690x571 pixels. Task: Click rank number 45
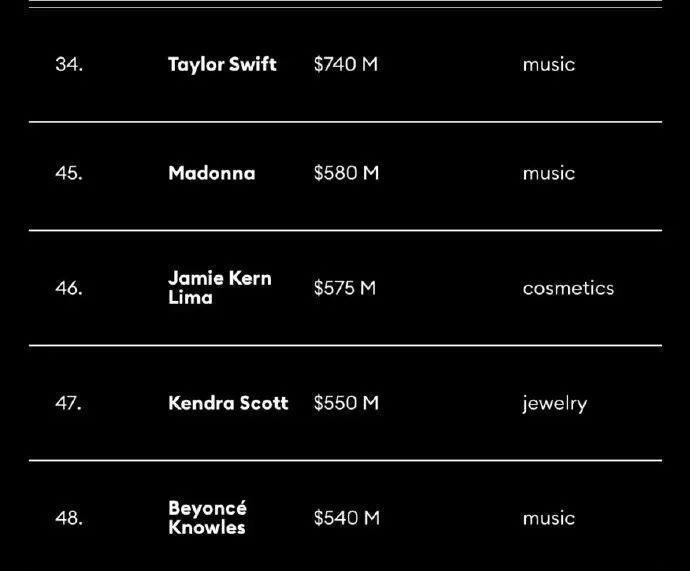[x=69, y=173]
